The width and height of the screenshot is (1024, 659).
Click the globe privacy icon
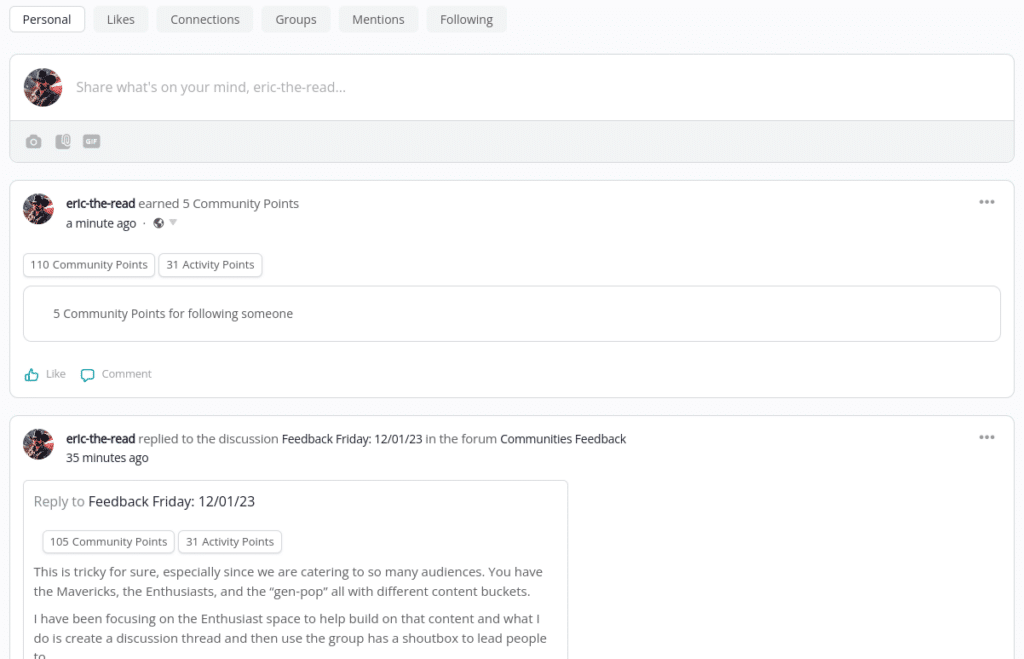158,223
